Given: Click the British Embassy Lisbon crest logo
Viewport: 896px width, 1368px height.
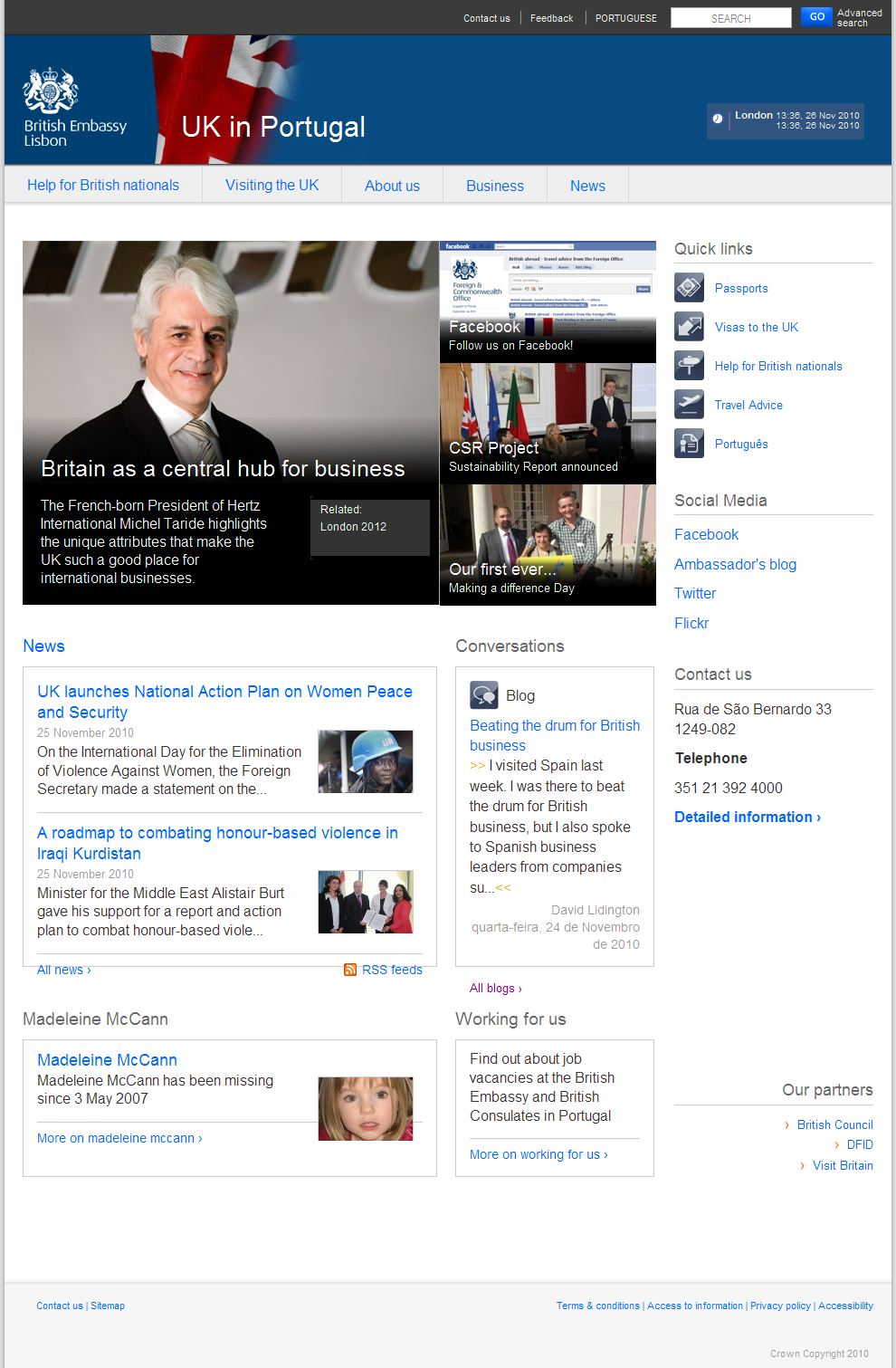Looking at the screenshot, I should click(x=51, y=91).
